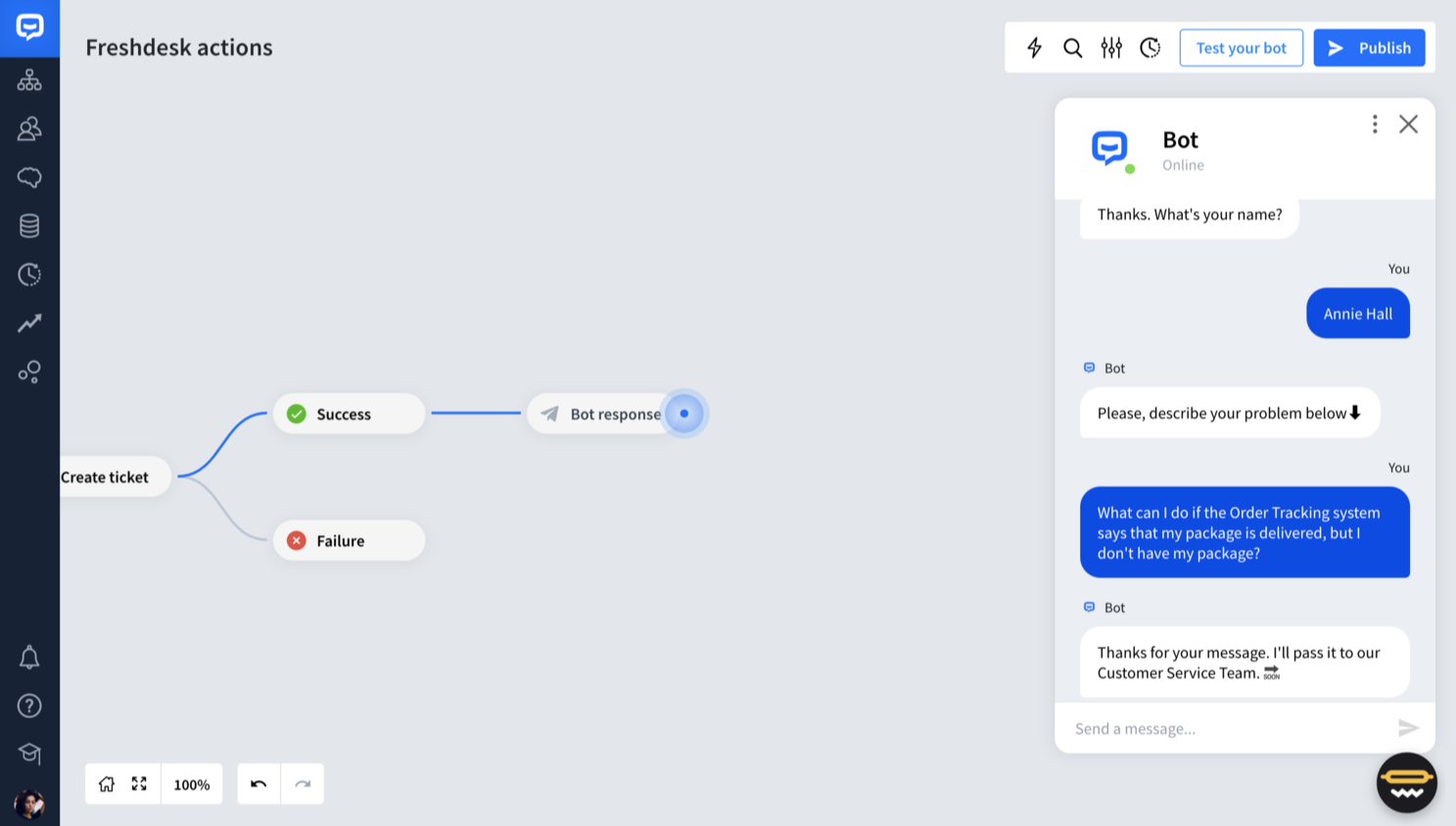1456x826 pixels.
Task: Fit the flow to screen
Action: [x=138, y=784]
